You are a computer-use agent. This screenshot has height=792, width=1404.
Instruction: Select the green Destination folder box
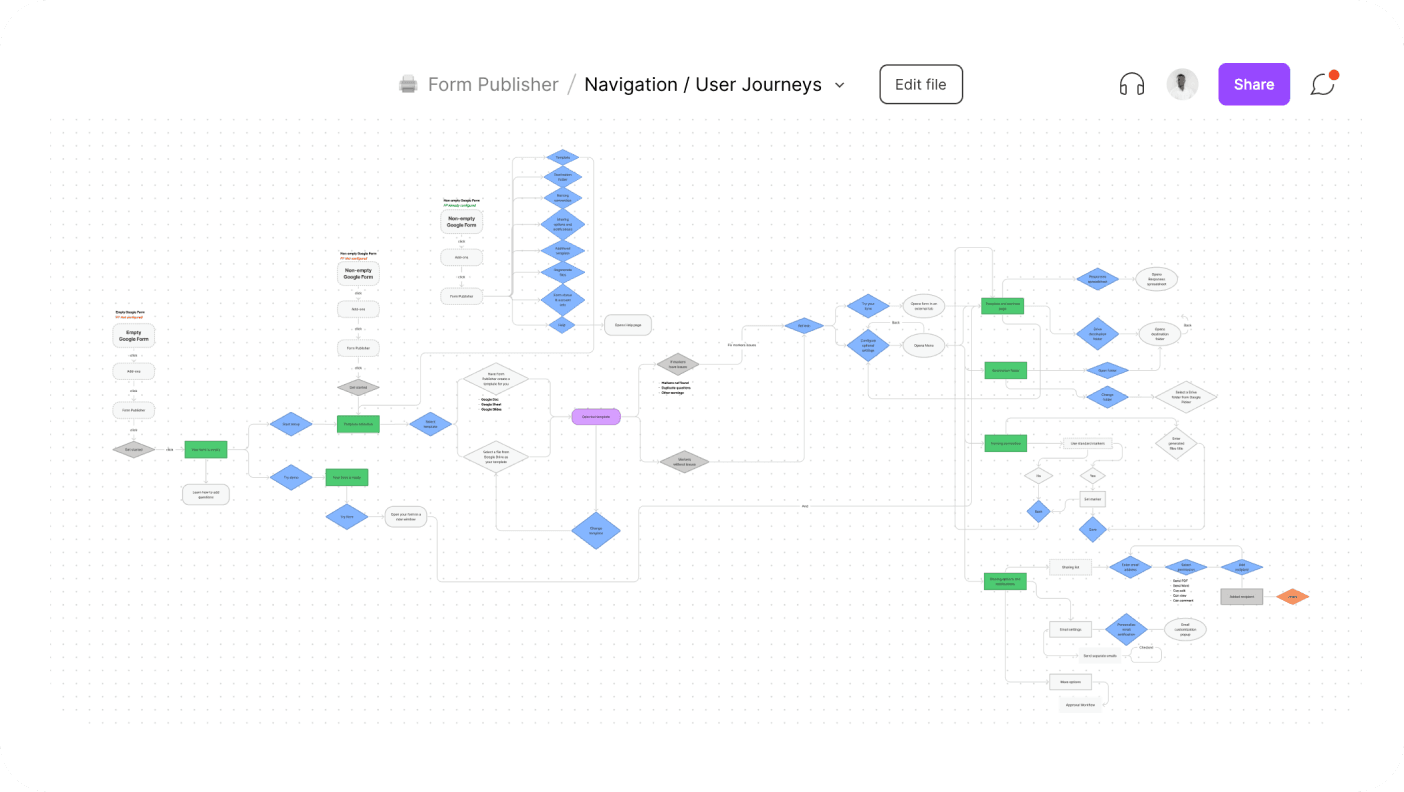[x=1005, y=371]
